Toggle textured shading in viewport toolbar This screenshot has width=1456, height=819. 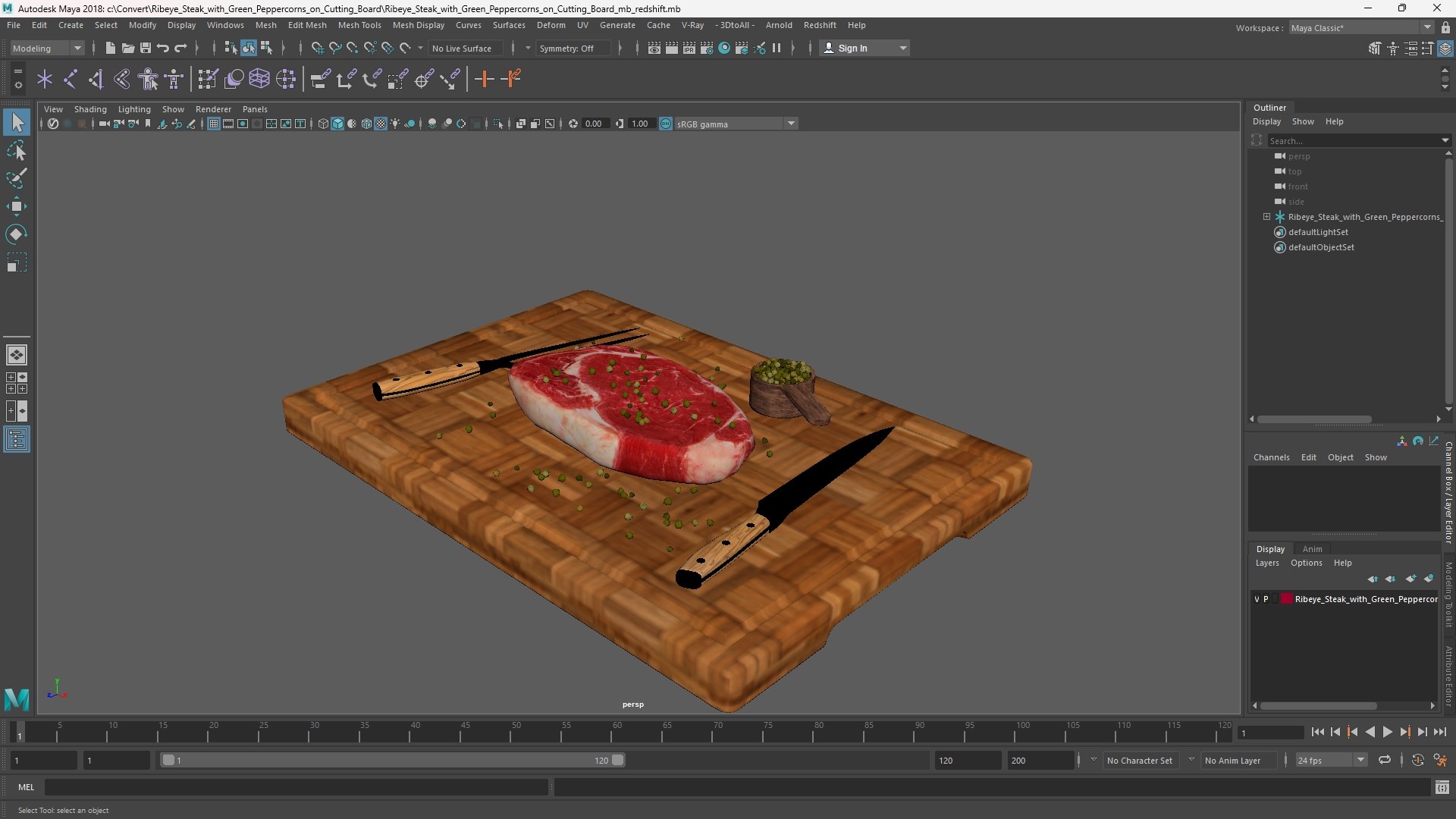pos(381,124)
